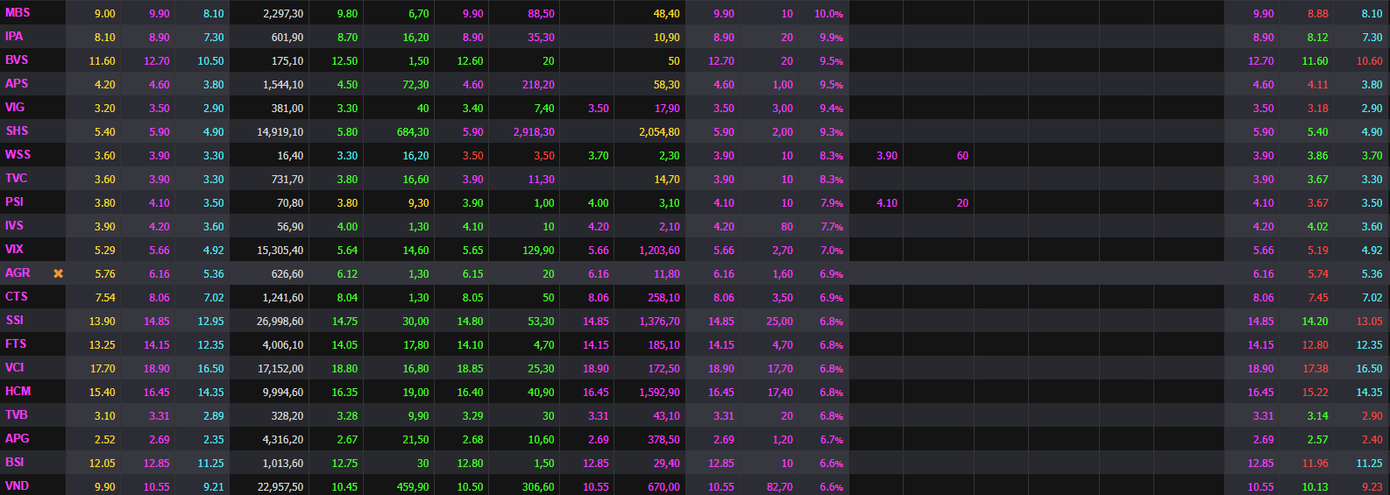Select the SHS ticker symbol
The width and height of the screenshot is (1390, 495).
pyautogui.click(x=17, y=131)
